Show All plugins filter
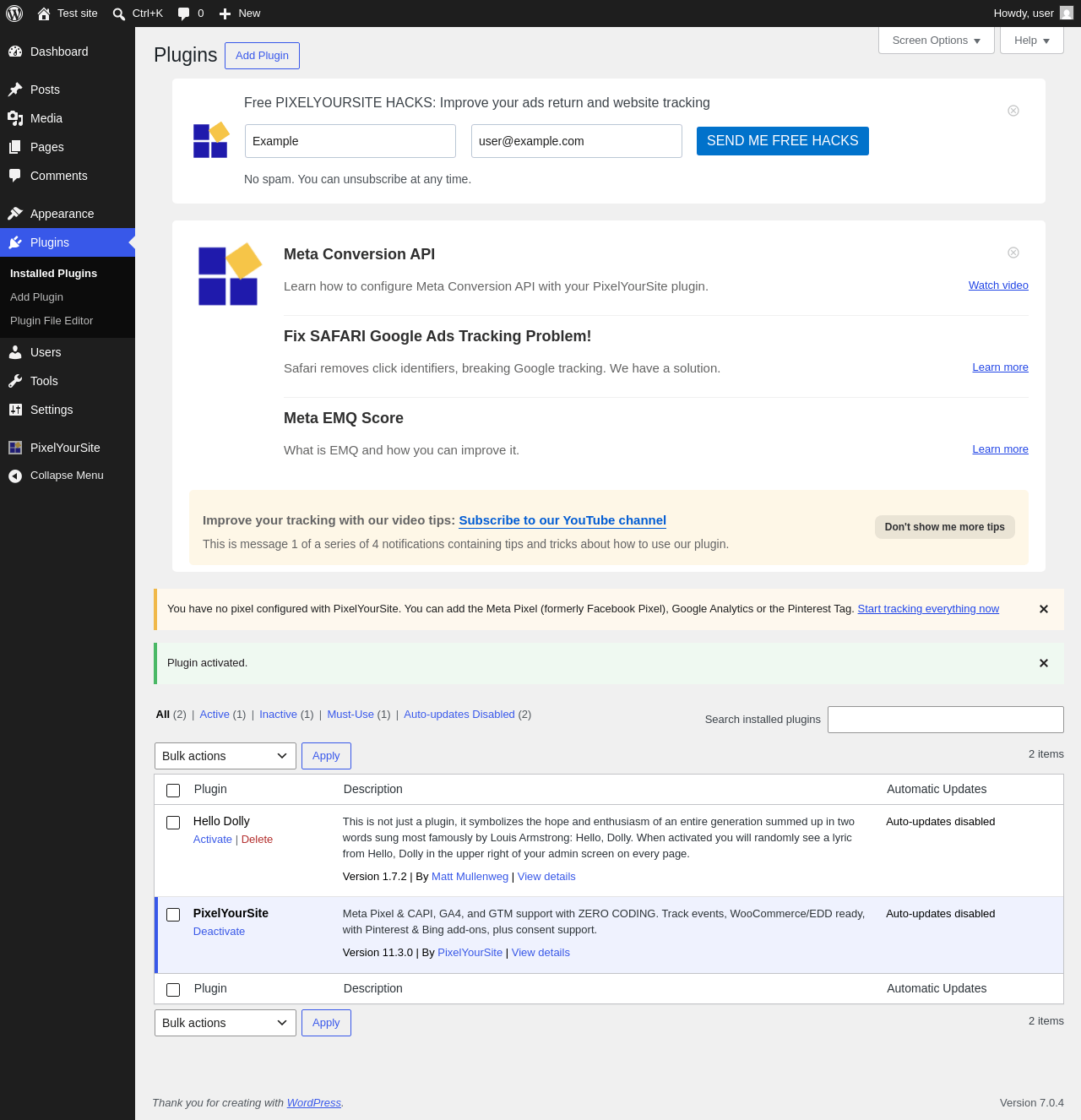This screenshot has width=1081, height=1120. [x=163, y=715]
